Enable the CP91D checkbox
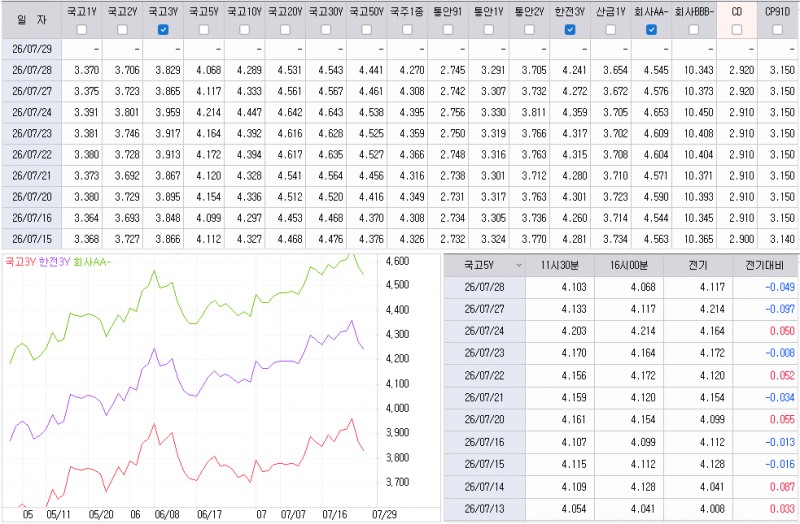 pyautogui.click(x=778, y=30)
